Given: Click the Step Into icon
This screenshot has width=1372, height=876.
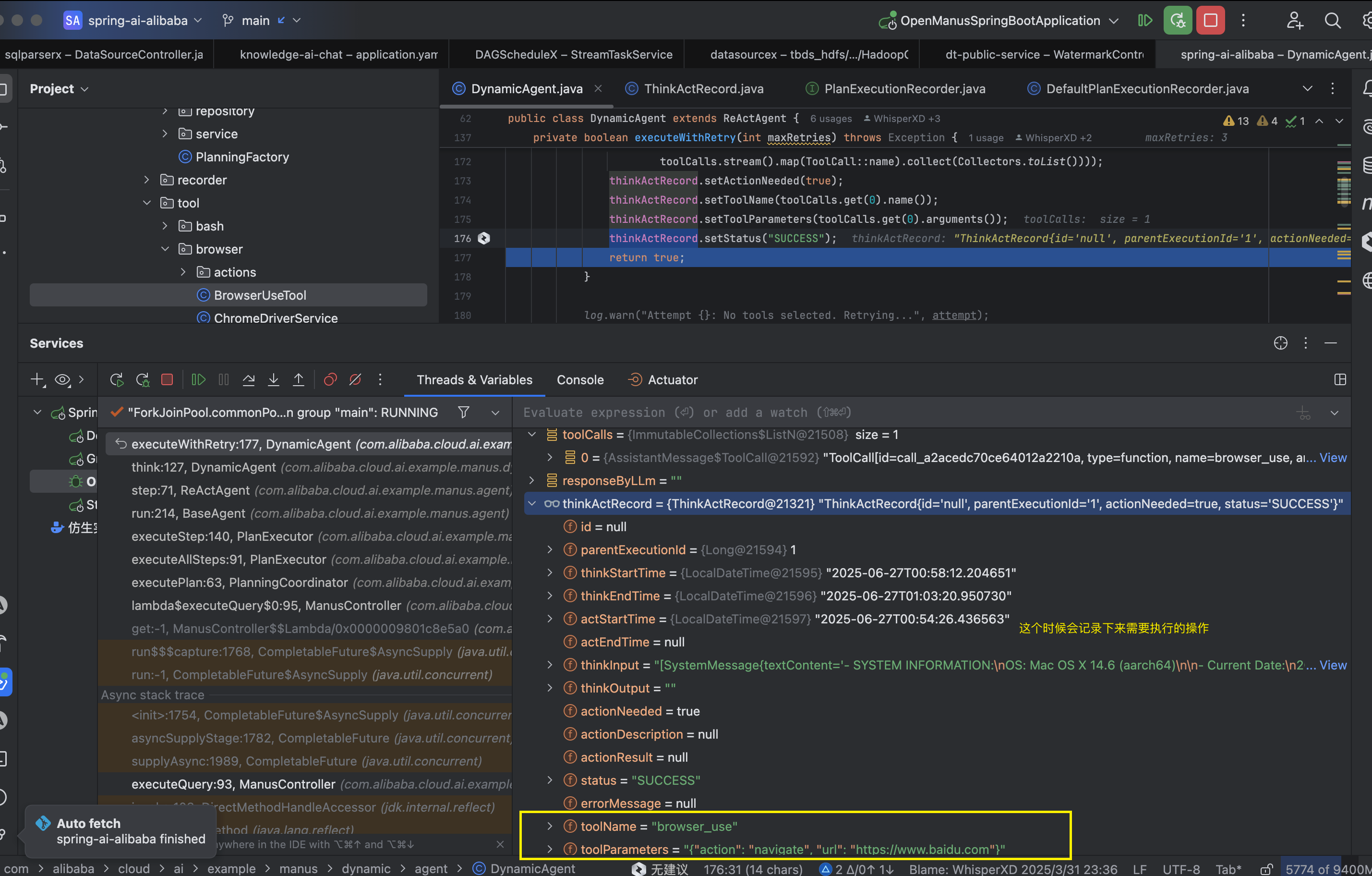Looking at the screenshot, I should [x=274, y=379].
